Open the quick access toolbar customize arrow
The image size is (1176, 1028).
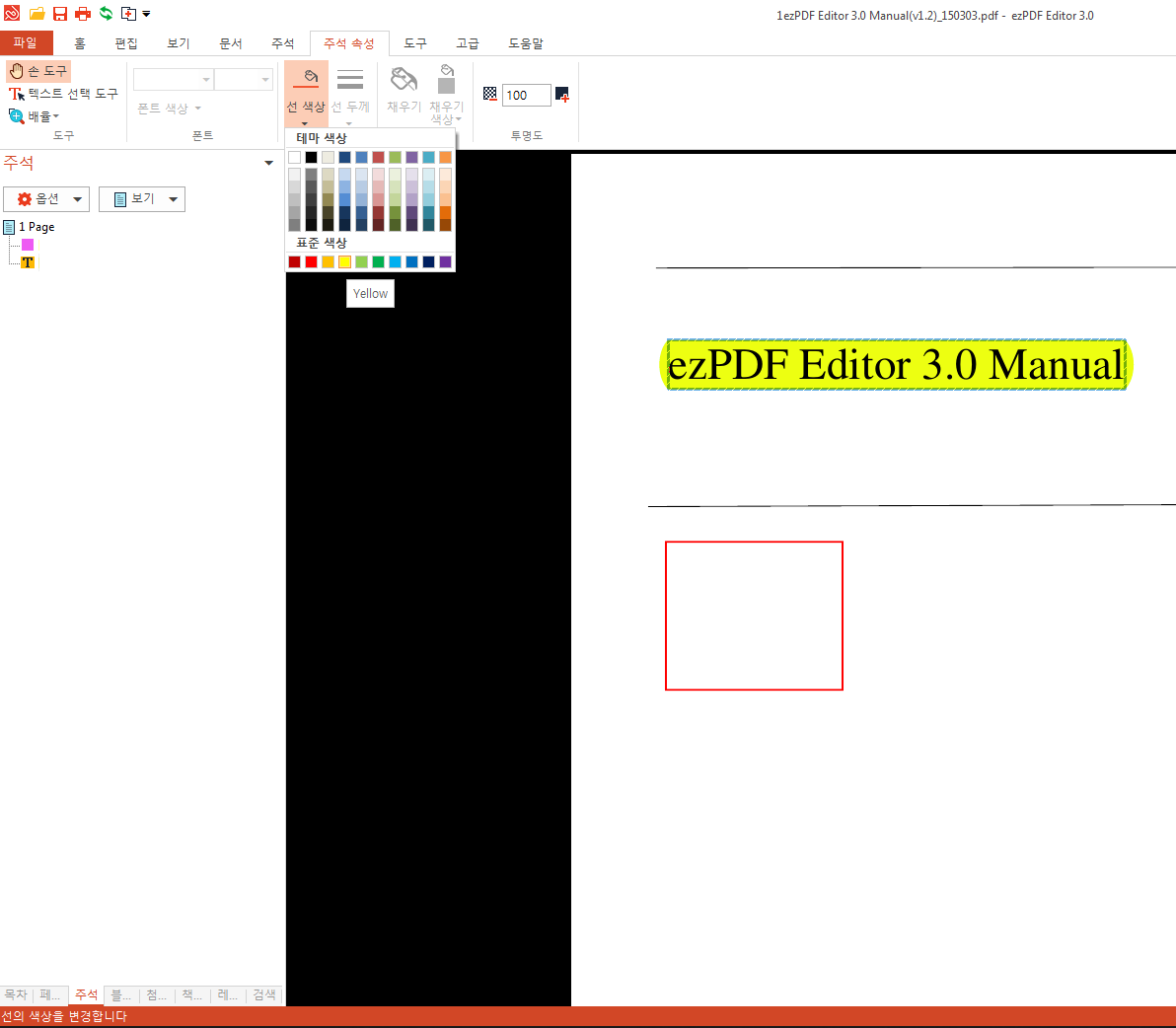click(146, 14)
